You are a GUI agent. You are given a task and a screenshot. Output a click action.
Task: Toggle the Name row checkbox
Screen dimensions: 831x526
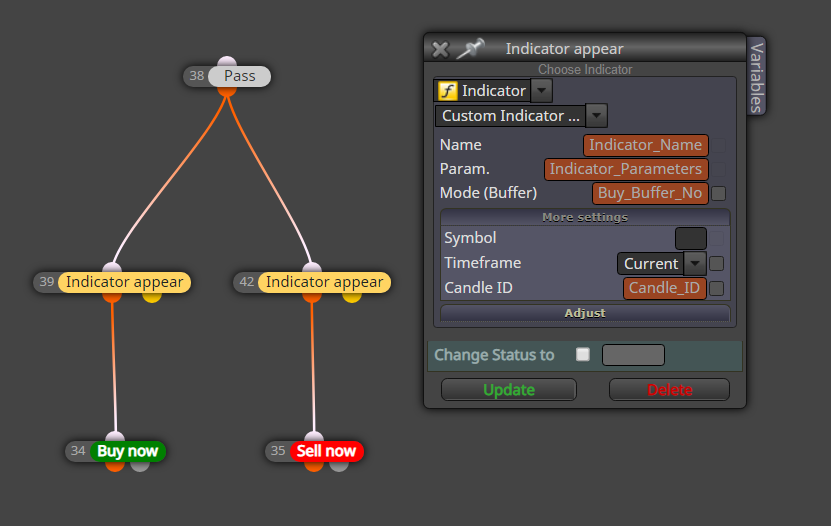[719, 145]
